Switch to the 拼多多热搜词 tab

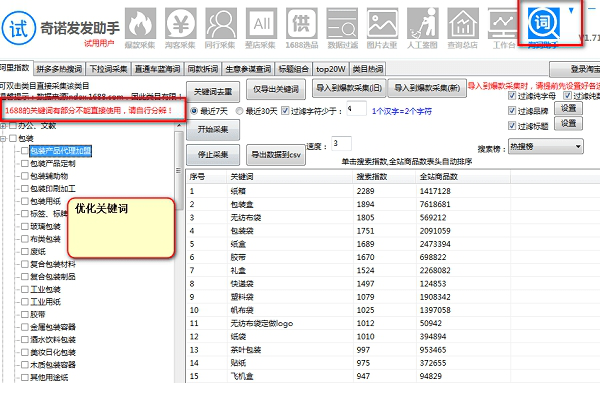[x=59, y=69]
